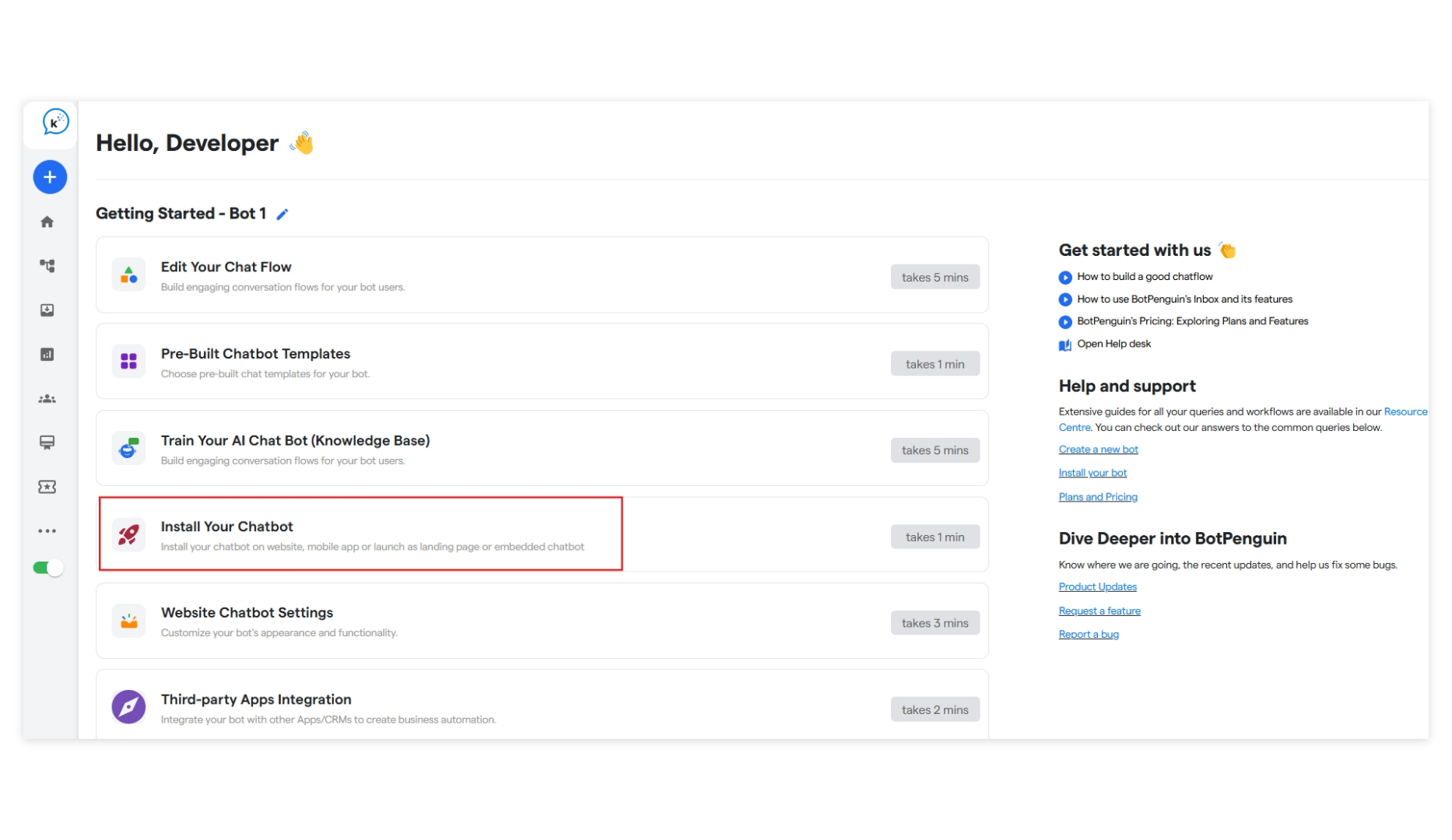Open Website Chatbot Settings title
This screenshot has width=1452, height=840.
click(247, 613)
